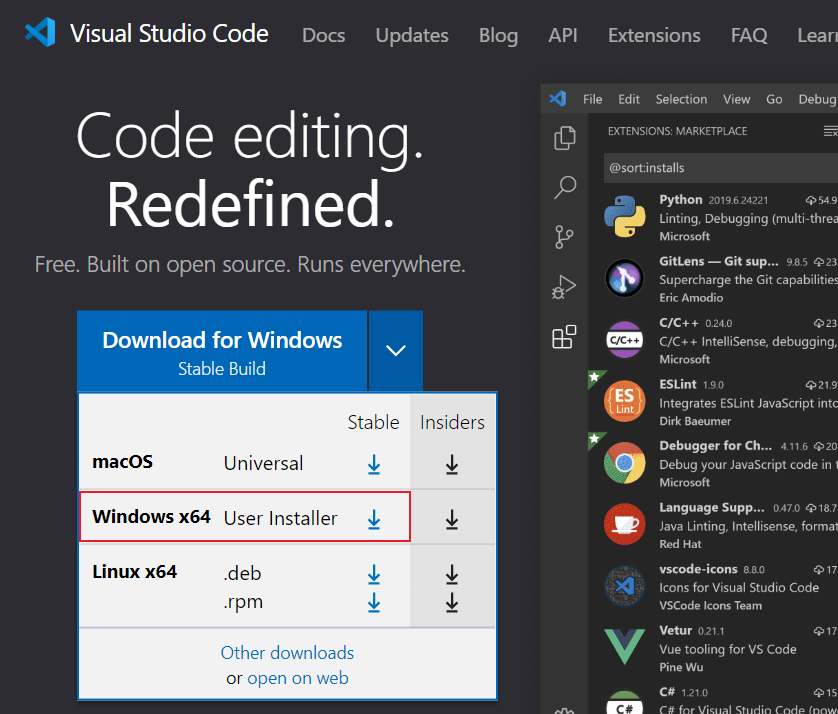Open Run and Debug icon
Viewport: 838px width, 714px height.
coord(564,287)
